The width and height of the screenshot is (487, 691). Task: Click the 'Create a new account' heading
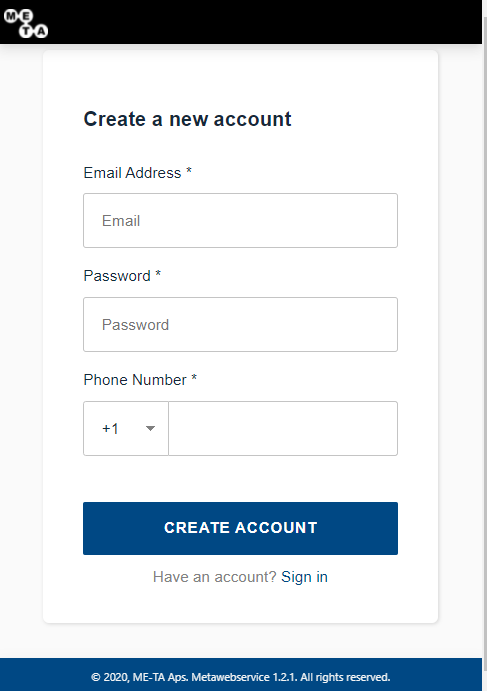(187, 119)
